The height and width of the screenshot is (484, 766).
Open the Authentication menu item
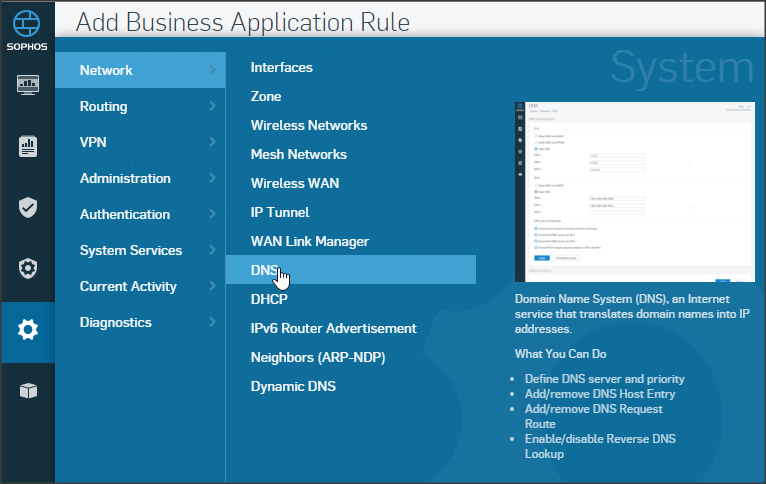click(x=125, y=214)
